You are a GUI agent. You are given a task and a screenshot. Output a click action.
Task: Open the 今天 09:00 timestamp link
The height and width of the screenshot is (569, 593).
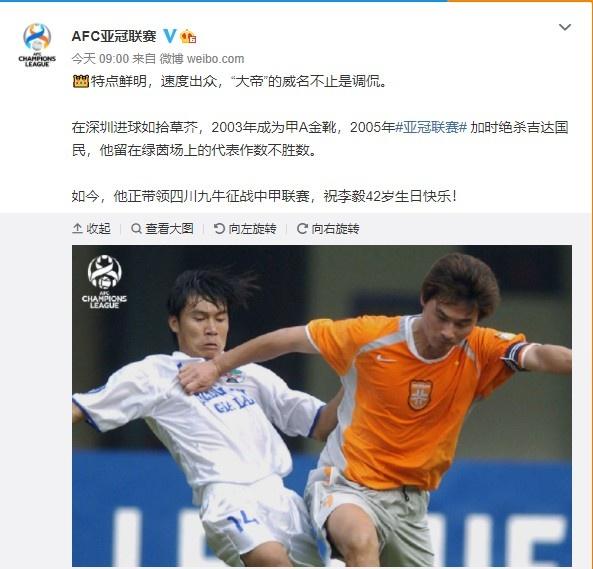pyautogui.click(x=100, y=59)
